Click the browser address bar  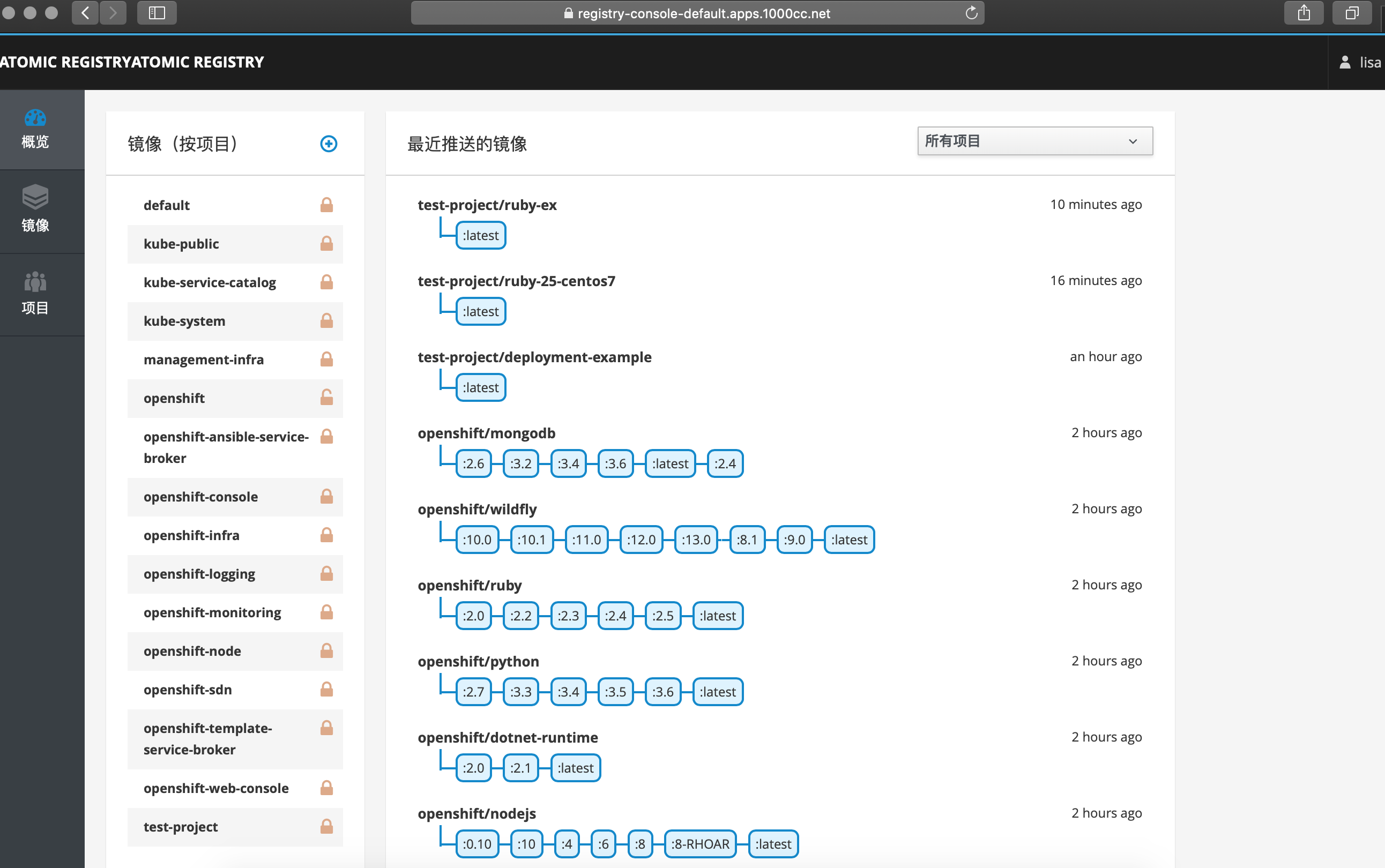tap(697, 13)
